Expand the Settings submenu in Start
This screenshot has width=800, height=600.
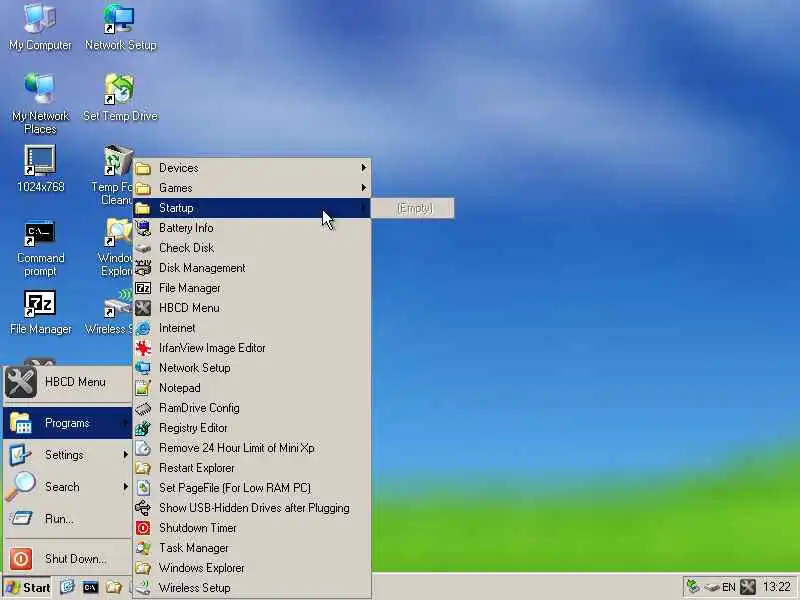(x=67, y=455)
